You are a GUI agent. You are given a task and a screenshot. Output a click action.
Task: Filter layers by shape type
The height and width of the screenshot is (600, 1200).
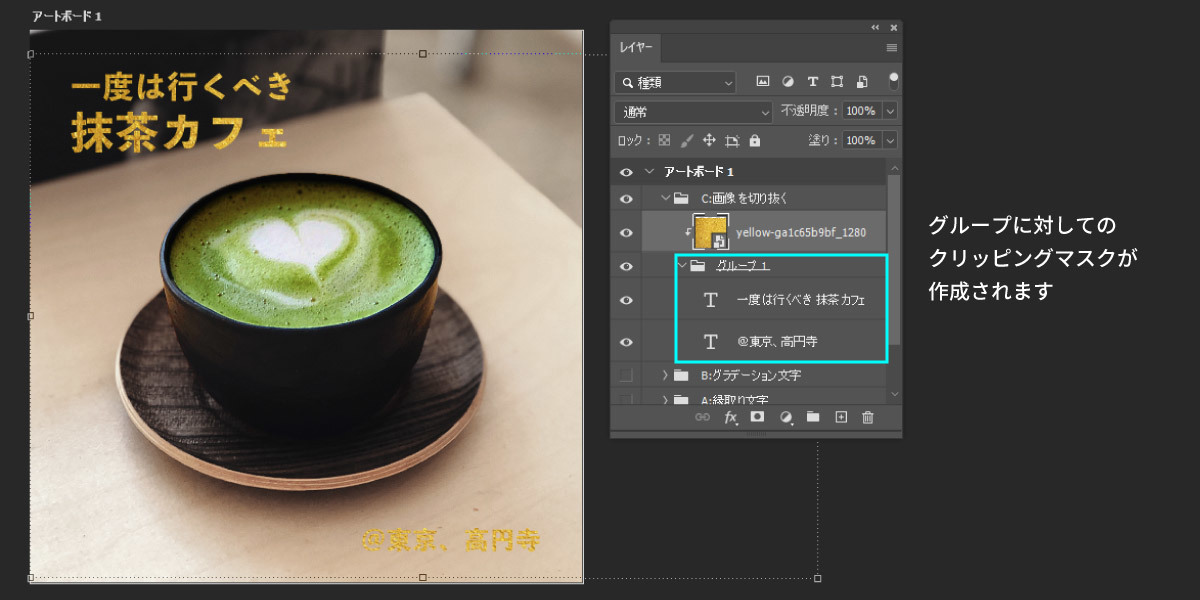837,82
